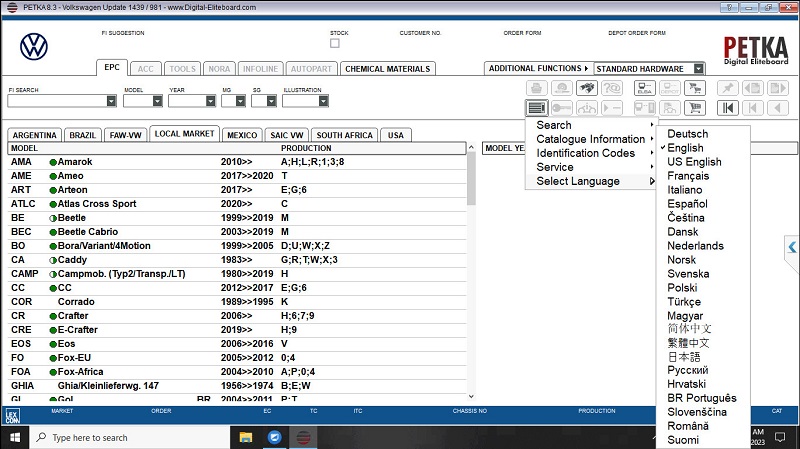
Task: Click the menu list icon button
Action: coord(536,108)
